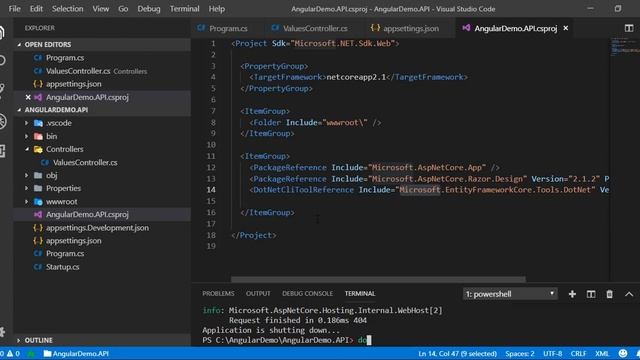Click the AngularDemo.API folder in the status bar
The height and width of the screenshot is (360, 640).
(76, 353)
